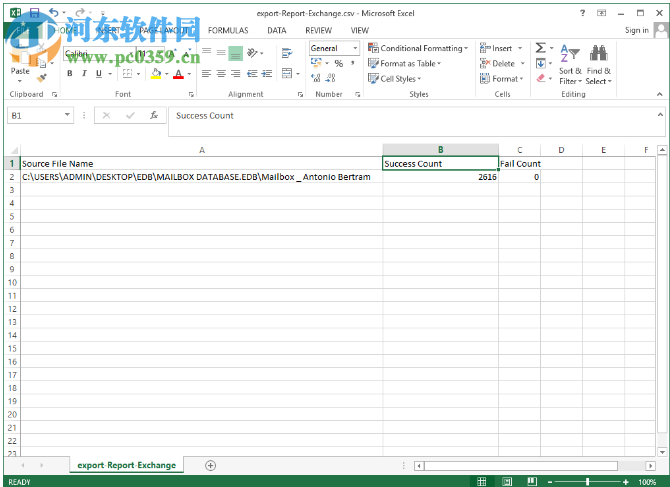Click the zoom slider handle
Viewport: 670px width, 487px height.
tap(588, 481)
